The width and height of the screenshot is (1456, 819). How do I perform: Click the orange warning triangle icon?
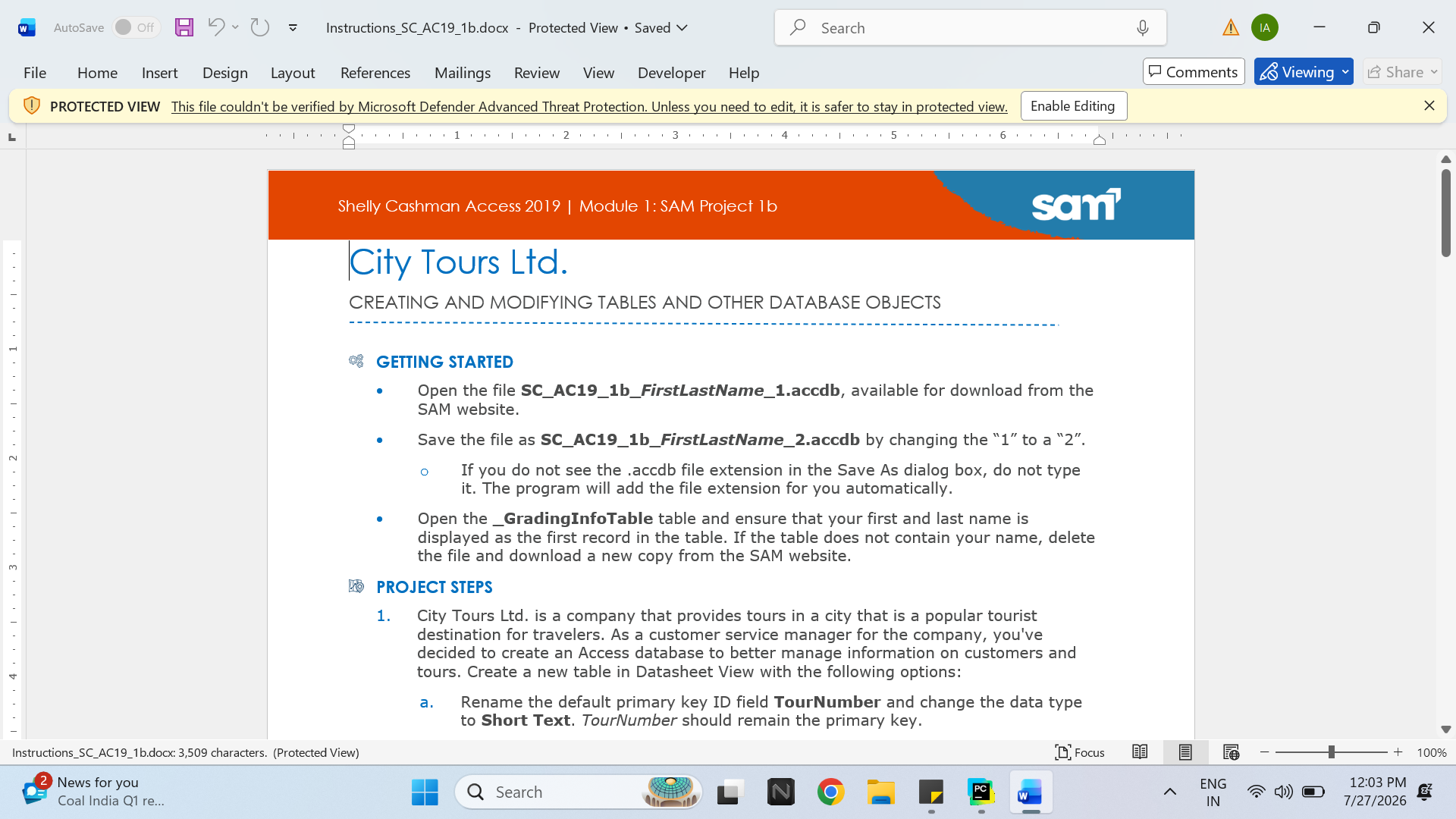pos(1230,28)
